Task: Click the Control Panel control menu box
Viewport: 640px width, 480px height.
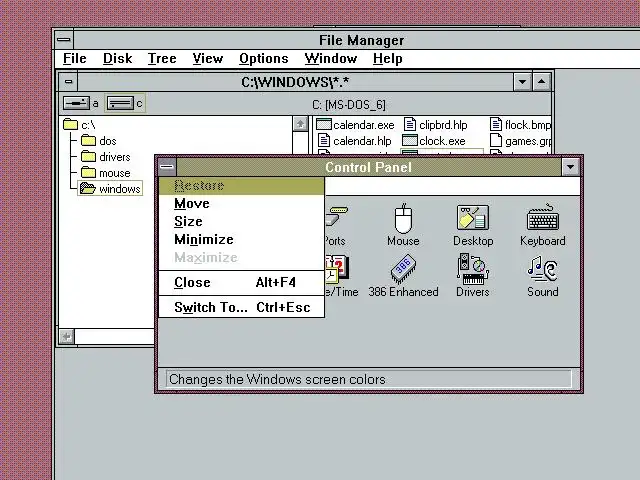Action: (167, 167)
